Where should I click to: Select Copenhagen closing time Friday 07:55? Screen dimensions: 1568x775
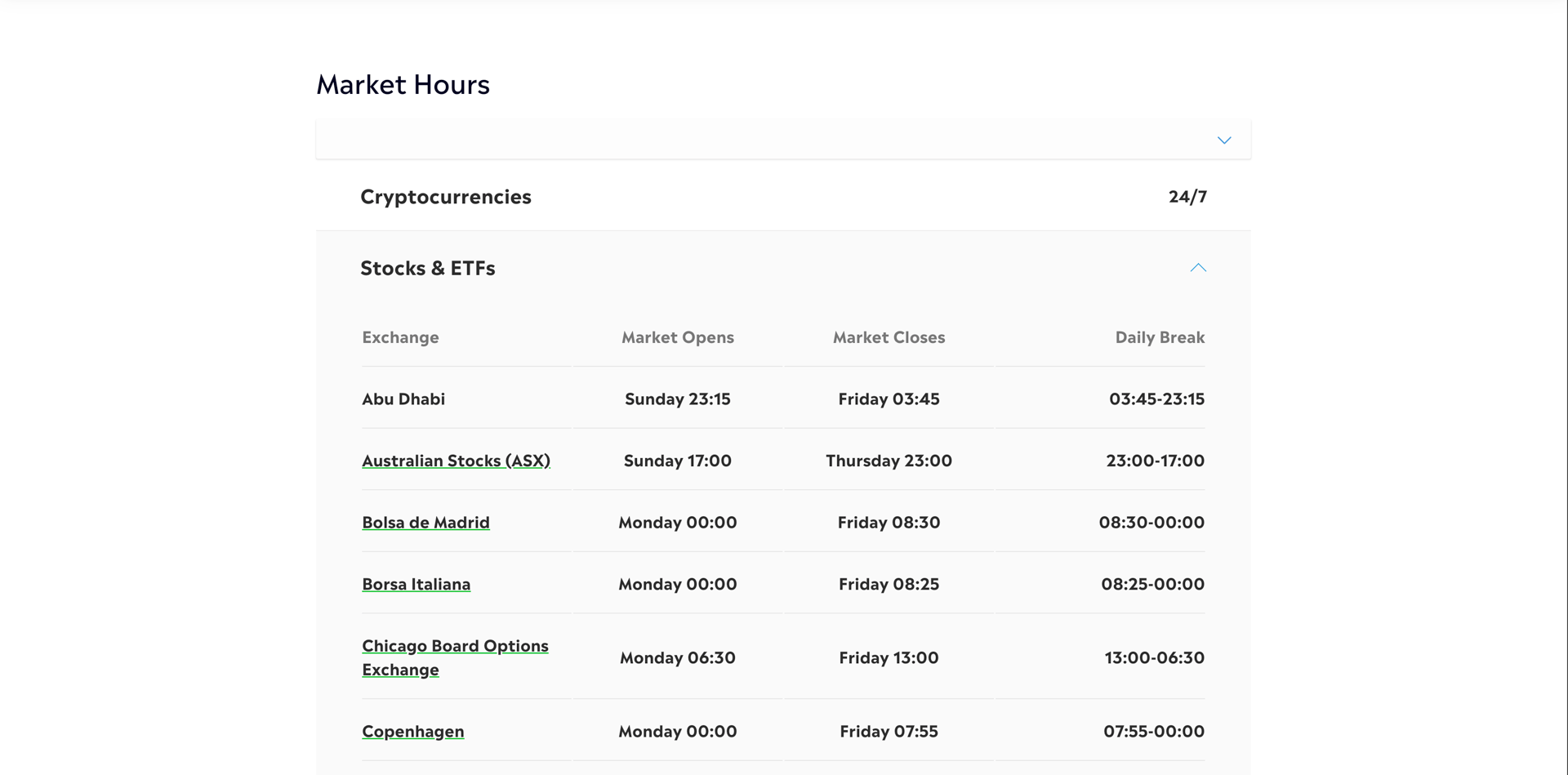[x=889, y=732]
